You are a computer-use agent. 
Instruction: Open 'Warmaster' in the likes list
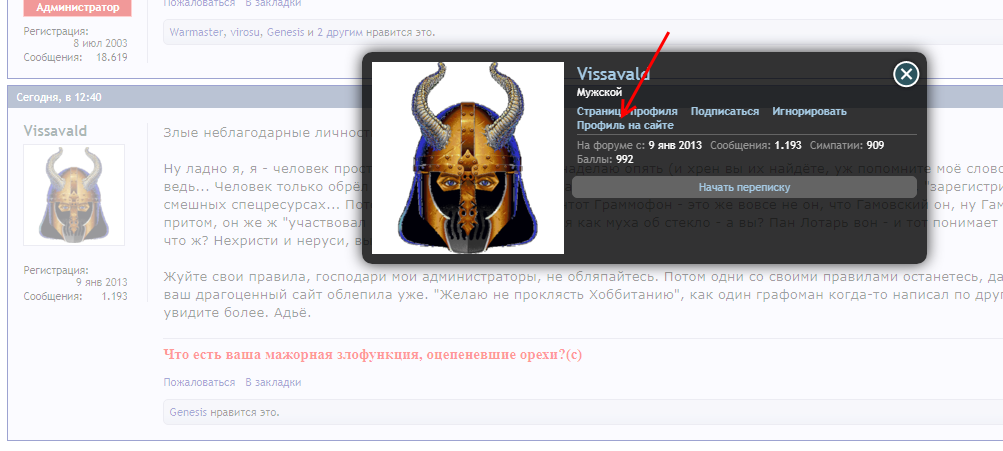tap(195, 32)
